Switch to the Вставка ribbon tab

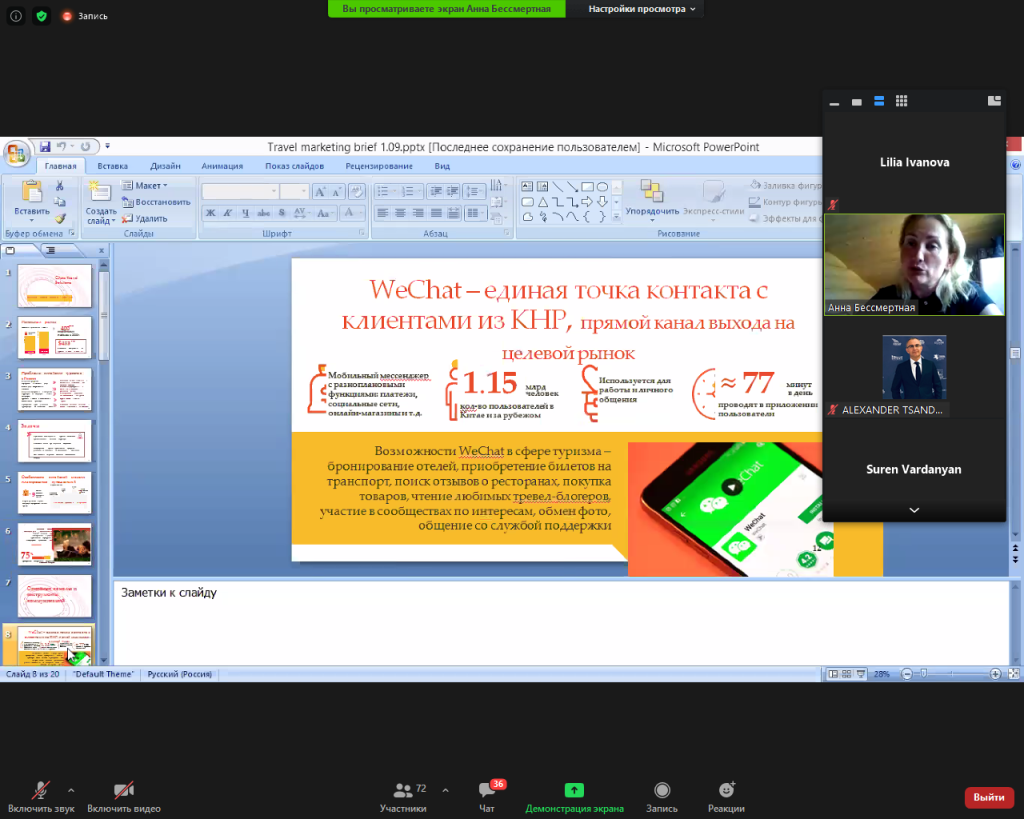click(x=112, y=166)
